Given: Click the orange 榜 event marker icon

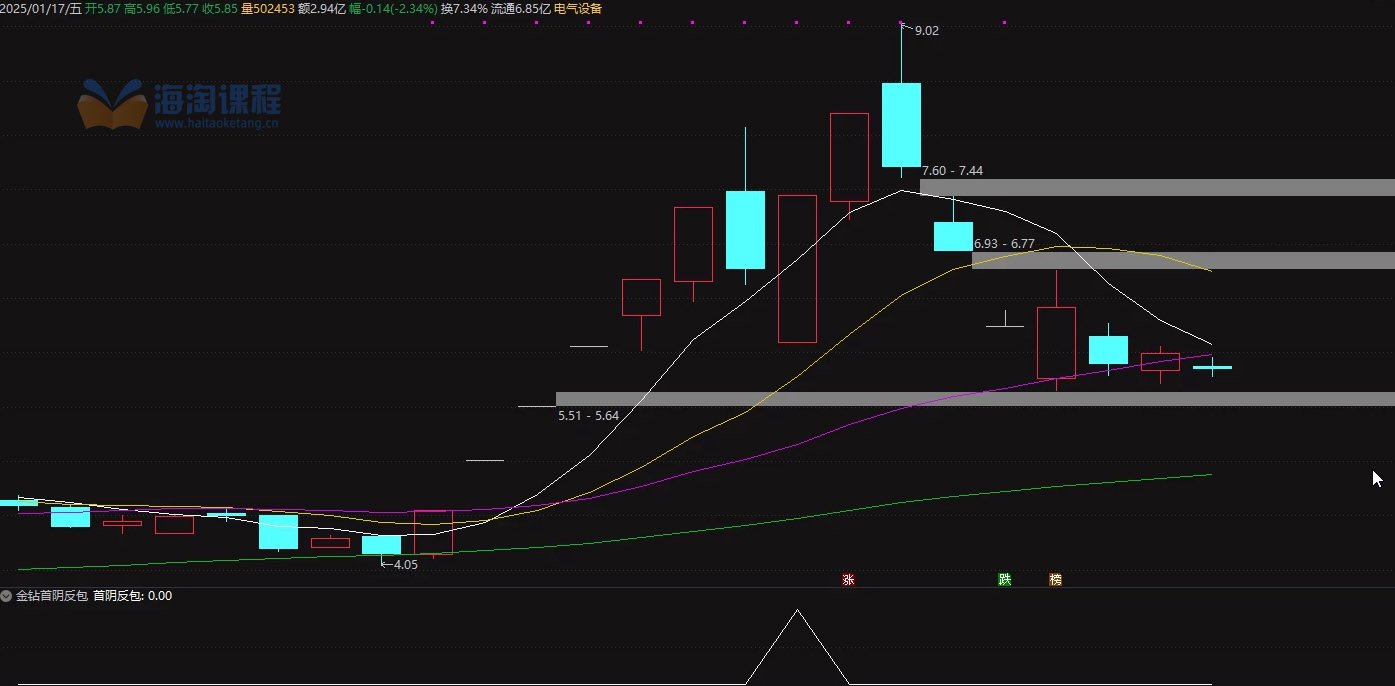Looking at the screenshot, I should 1055,579.
